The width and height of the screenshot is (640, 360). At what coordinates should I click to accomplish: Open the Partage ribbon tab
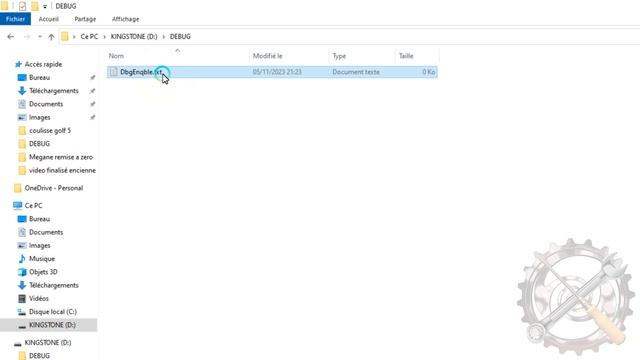(x=85, y=19)
